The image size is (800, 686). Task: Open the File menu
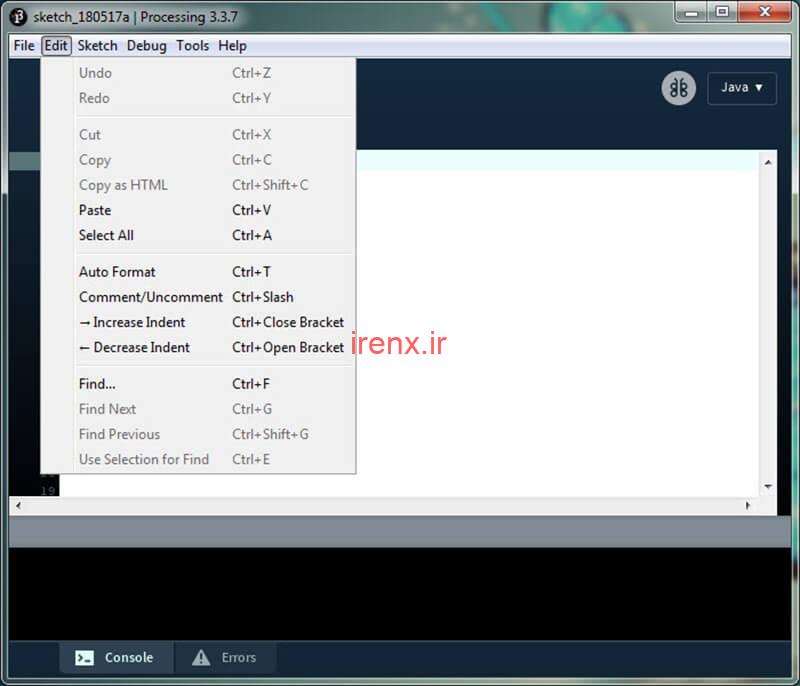click(24, 46)
